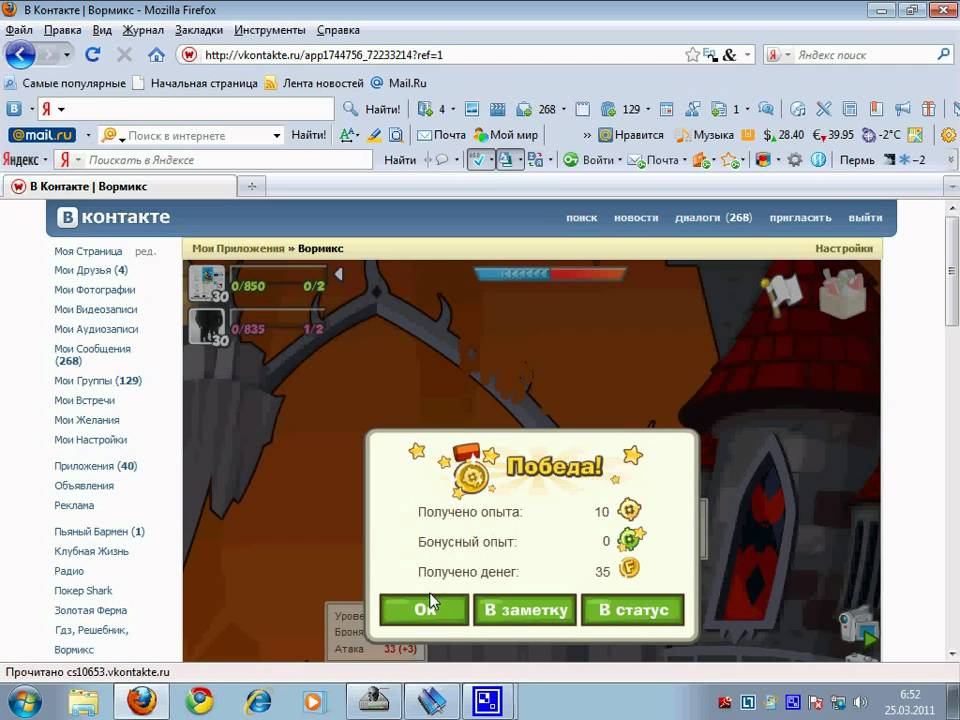Image resolution: width=960 pixels, height=720 pixels.
Task: Open the Закладки menu
Action: tap(199, 30)
